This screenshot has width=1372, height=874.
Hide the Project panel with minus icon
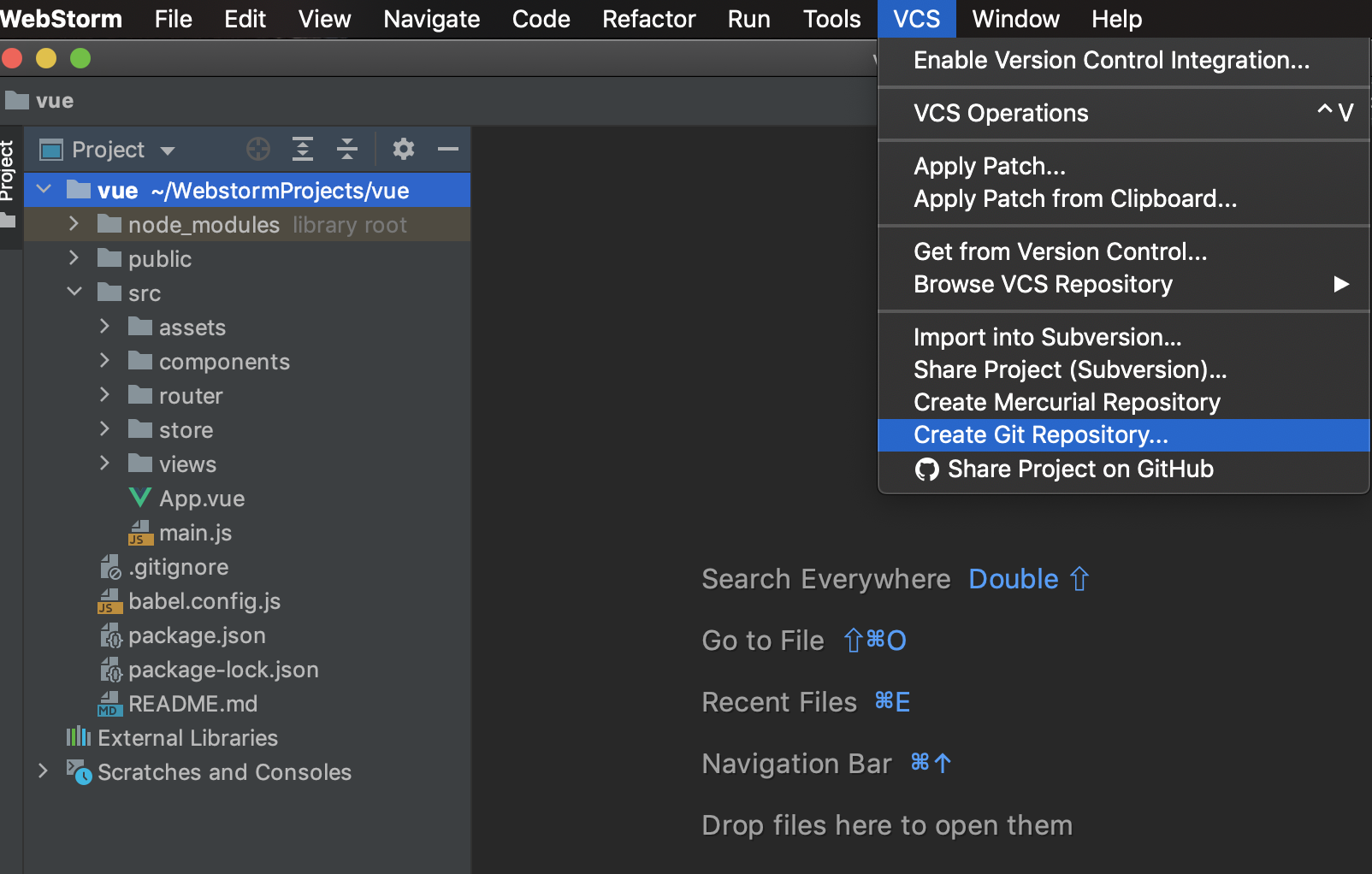(x=448, y=150)
